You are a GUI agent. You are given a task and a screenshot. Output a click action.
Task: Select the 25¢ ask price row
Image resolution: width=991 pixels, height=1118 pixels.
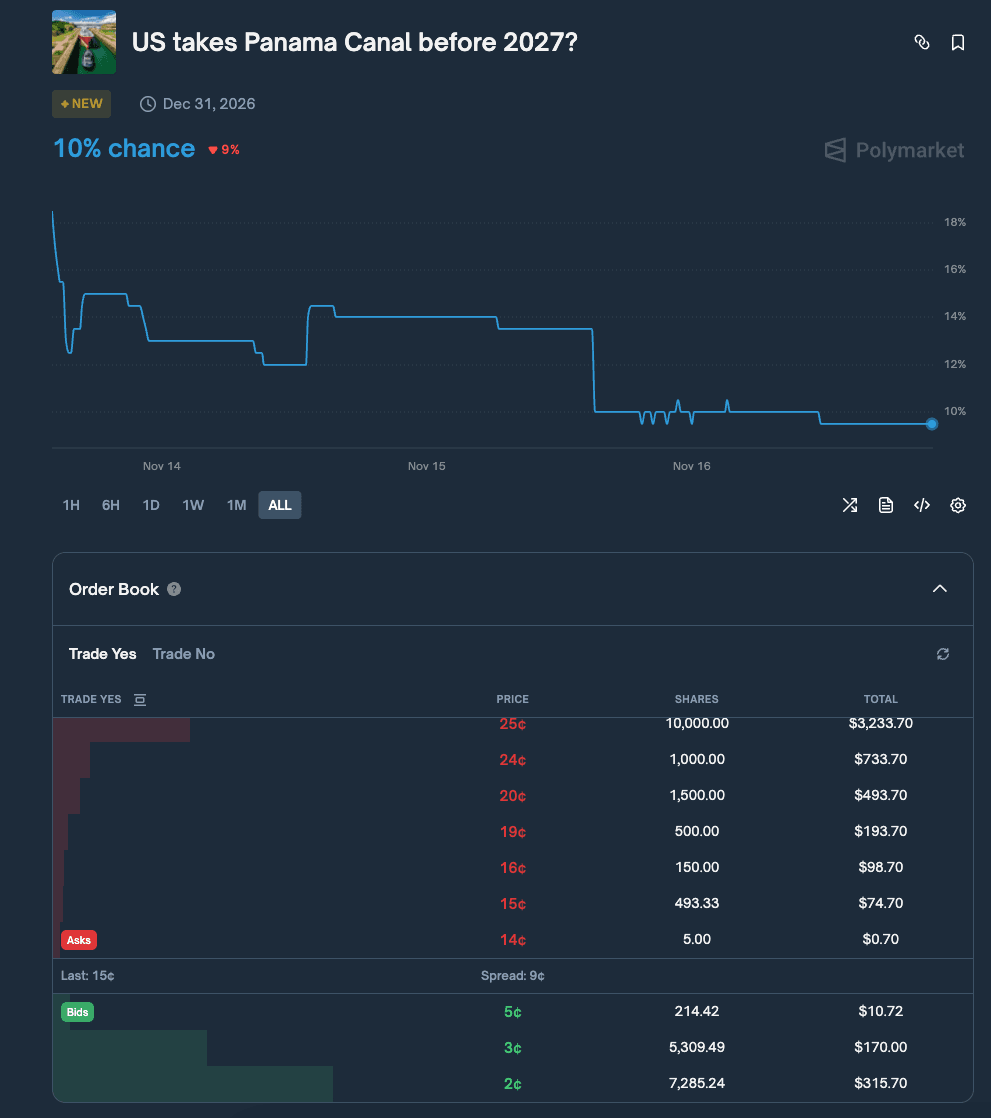pyautogui.click(x=512, y=723)
